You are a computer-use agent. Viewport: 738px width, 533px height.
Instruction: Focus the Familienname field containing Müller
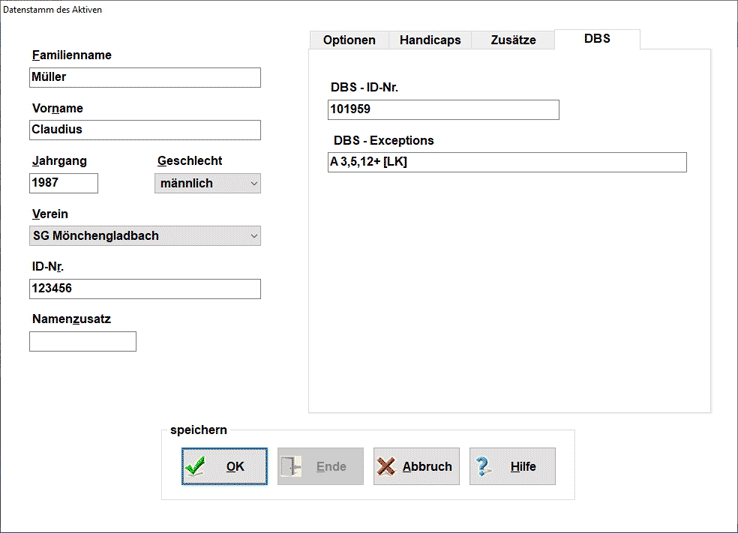(x=145, y=78)
